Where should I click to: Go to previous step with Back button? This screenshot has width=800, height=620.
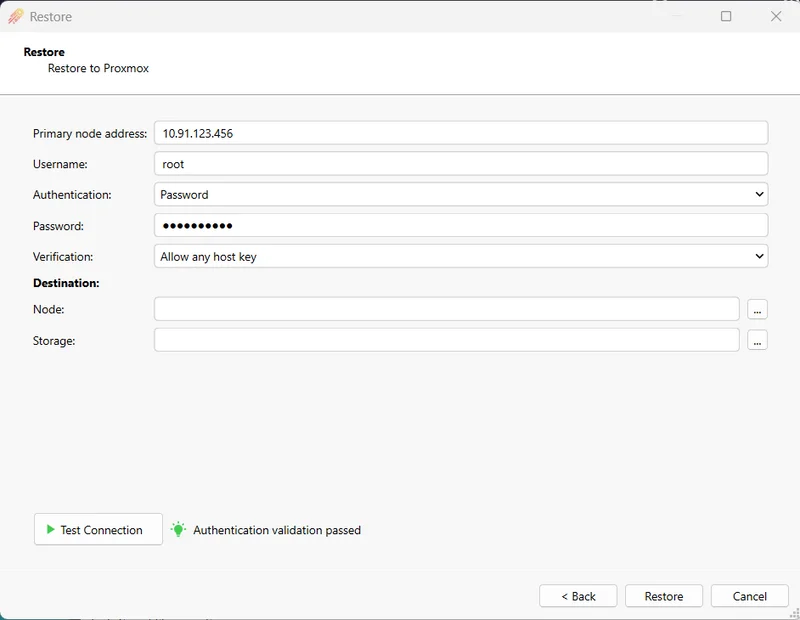click(578, 596)
